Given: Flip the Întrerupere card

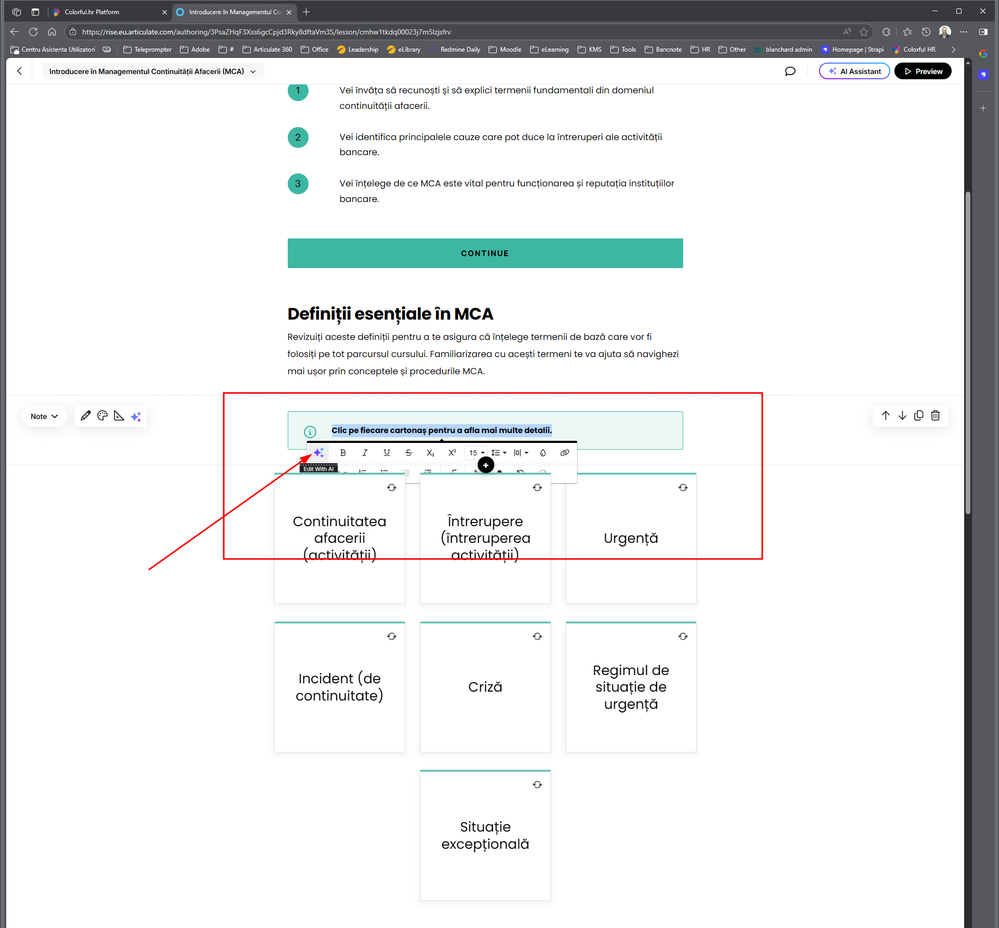Looking at the screenshot, I should pos(537,488).
